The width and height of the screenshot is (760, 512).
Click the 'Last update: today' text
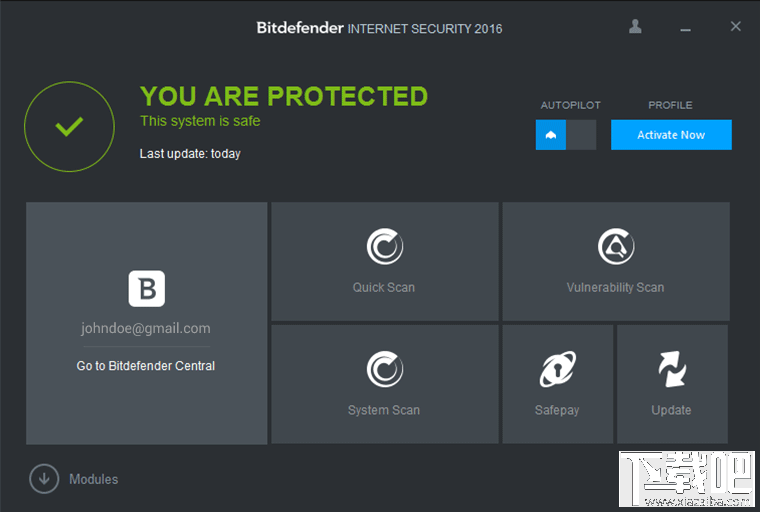190,154
